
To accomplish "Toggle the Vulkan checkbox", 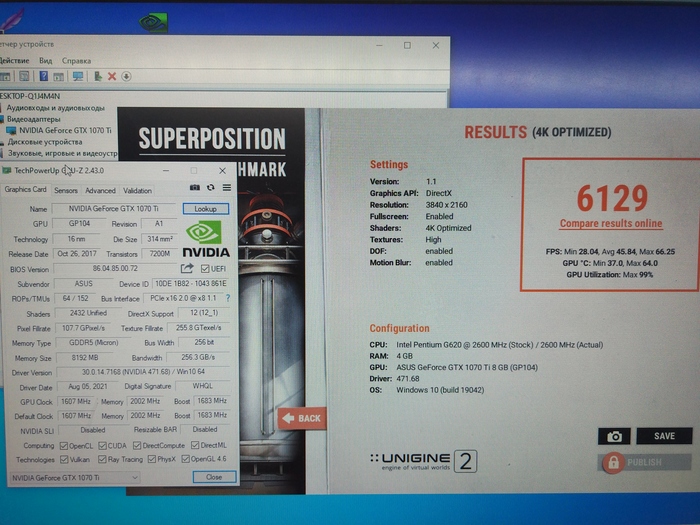I will (x=63, y=459).
